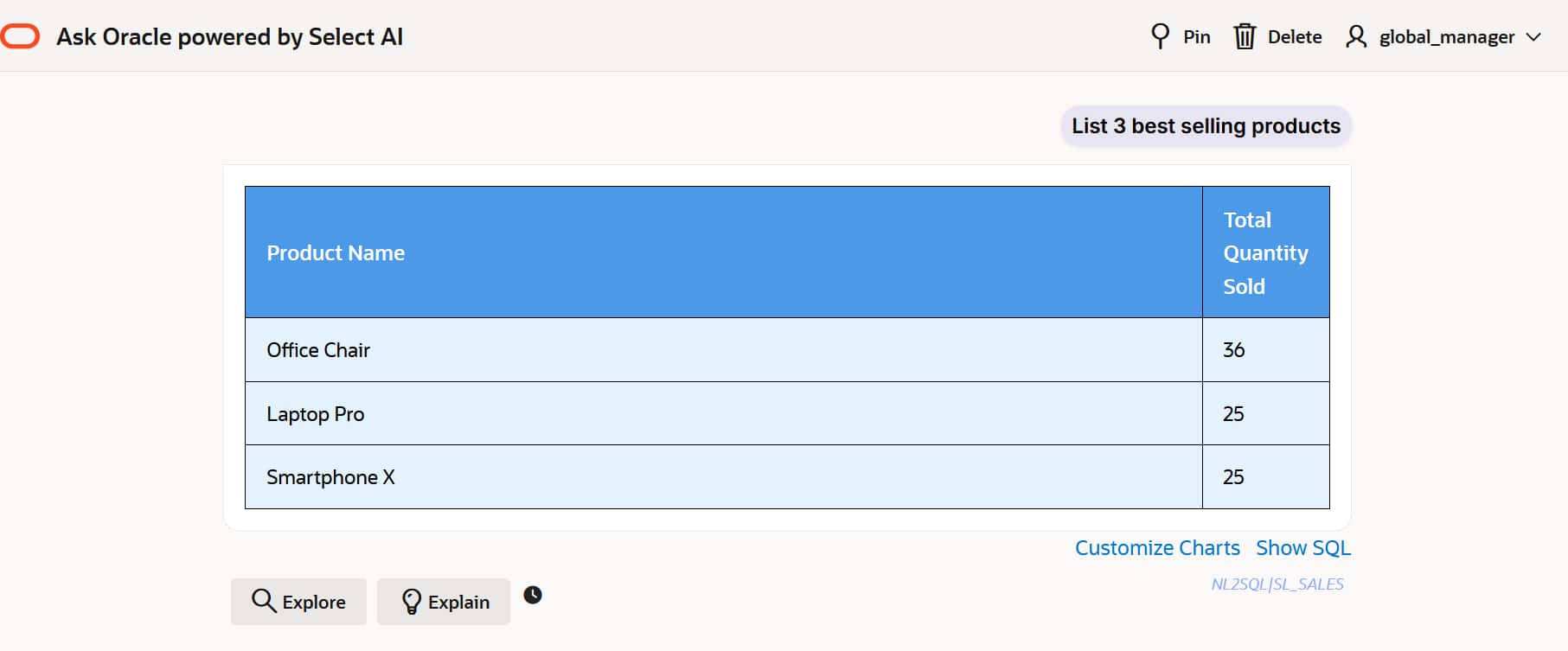This screenshot has height=651, width=1568.
Task: Click Smartphone X's quantity sold value
Action: click(x=1233, y=477)
